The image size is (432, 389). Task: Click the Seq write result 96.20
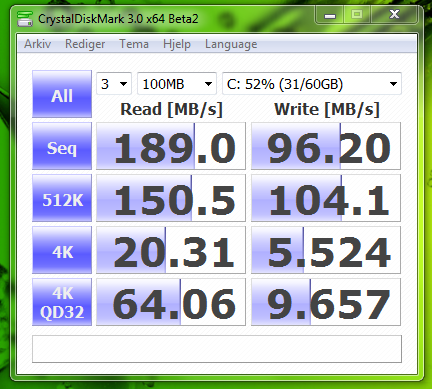[x=326, y=146]
